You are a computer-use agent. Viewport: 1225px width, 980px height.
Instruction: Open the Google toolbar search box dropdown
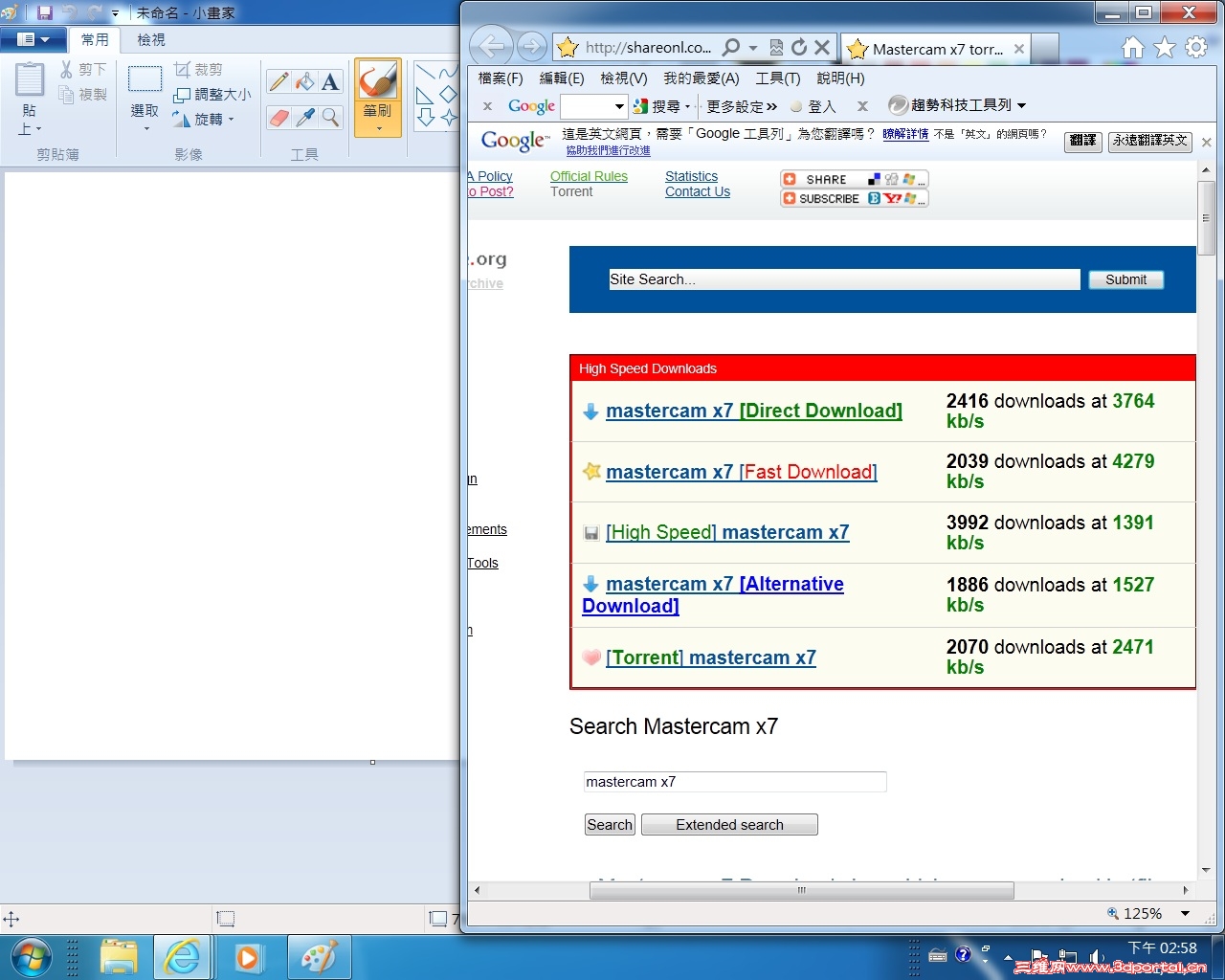tap(620, 106)
